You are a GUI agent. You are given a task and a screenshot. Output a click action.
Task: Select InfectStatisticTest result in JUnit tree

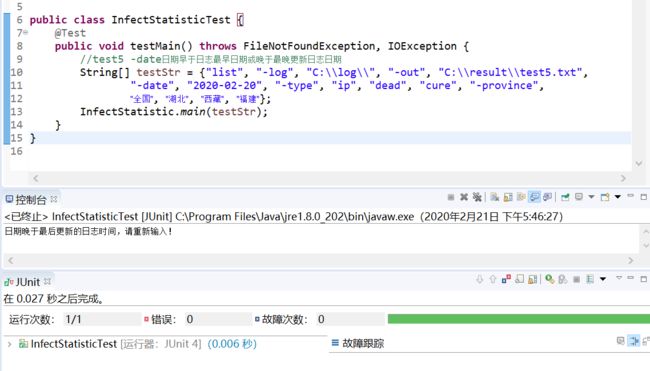[x=137, y=344]
